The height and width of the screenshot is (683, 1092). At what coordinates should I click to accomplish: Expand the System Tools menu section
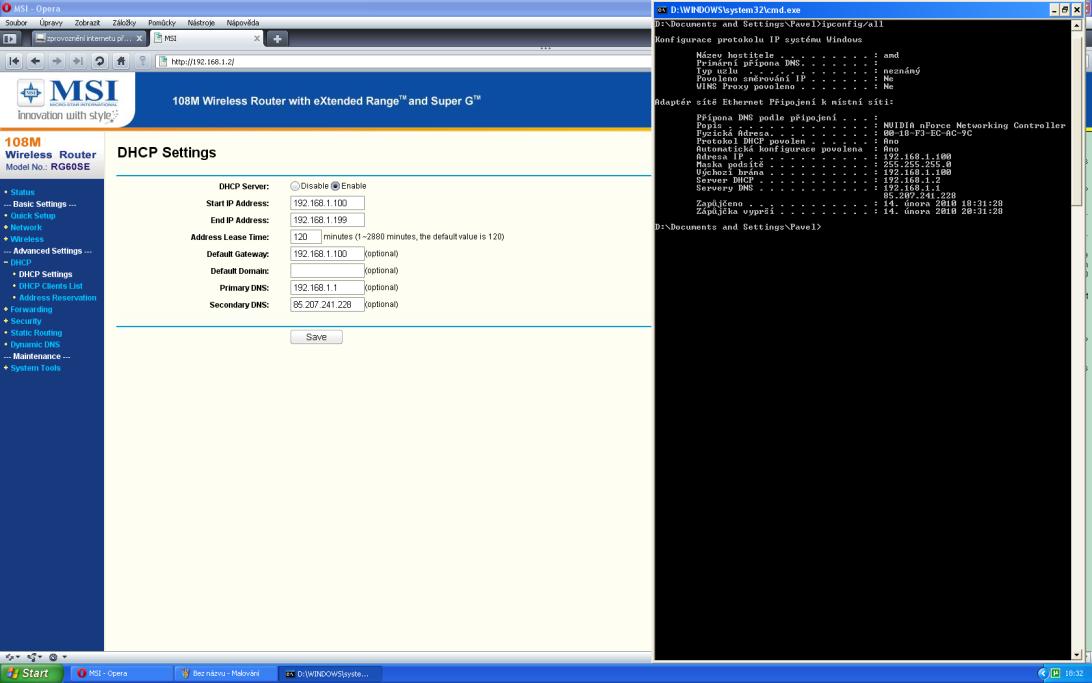35,368
